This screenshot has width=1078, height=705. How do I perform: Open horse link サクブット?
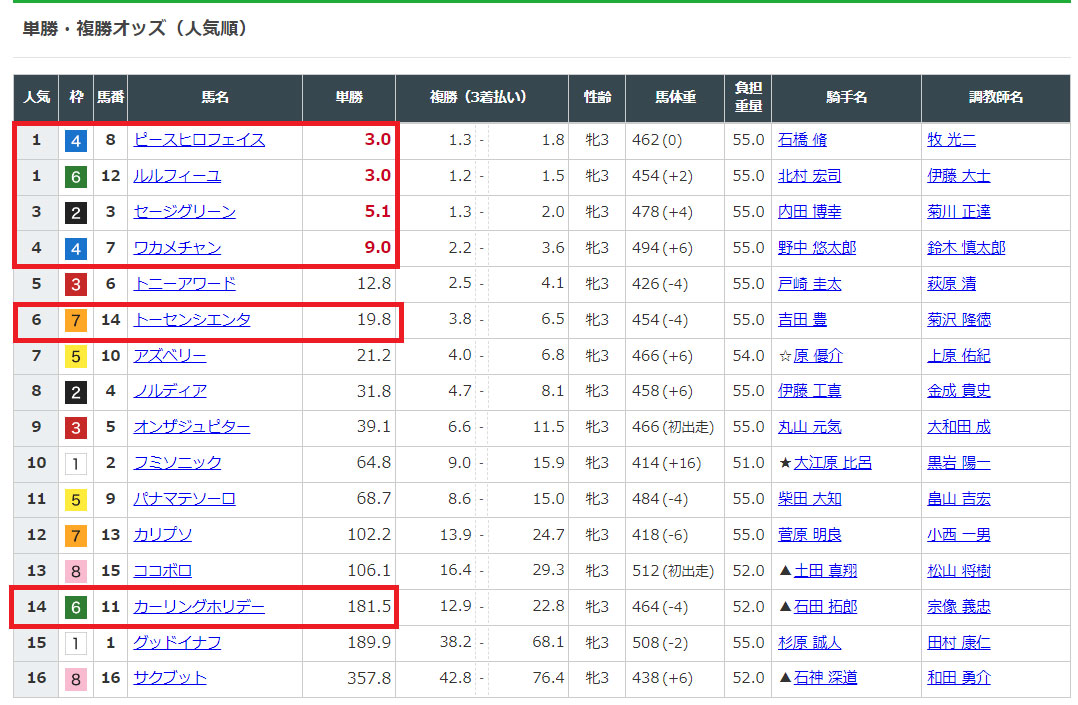pos(171,678)
